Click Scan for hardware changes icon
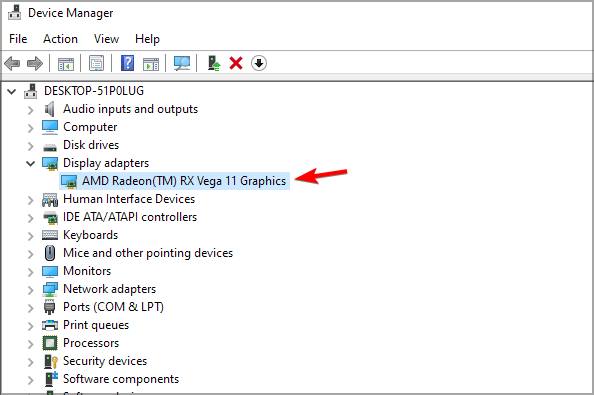 182,63
